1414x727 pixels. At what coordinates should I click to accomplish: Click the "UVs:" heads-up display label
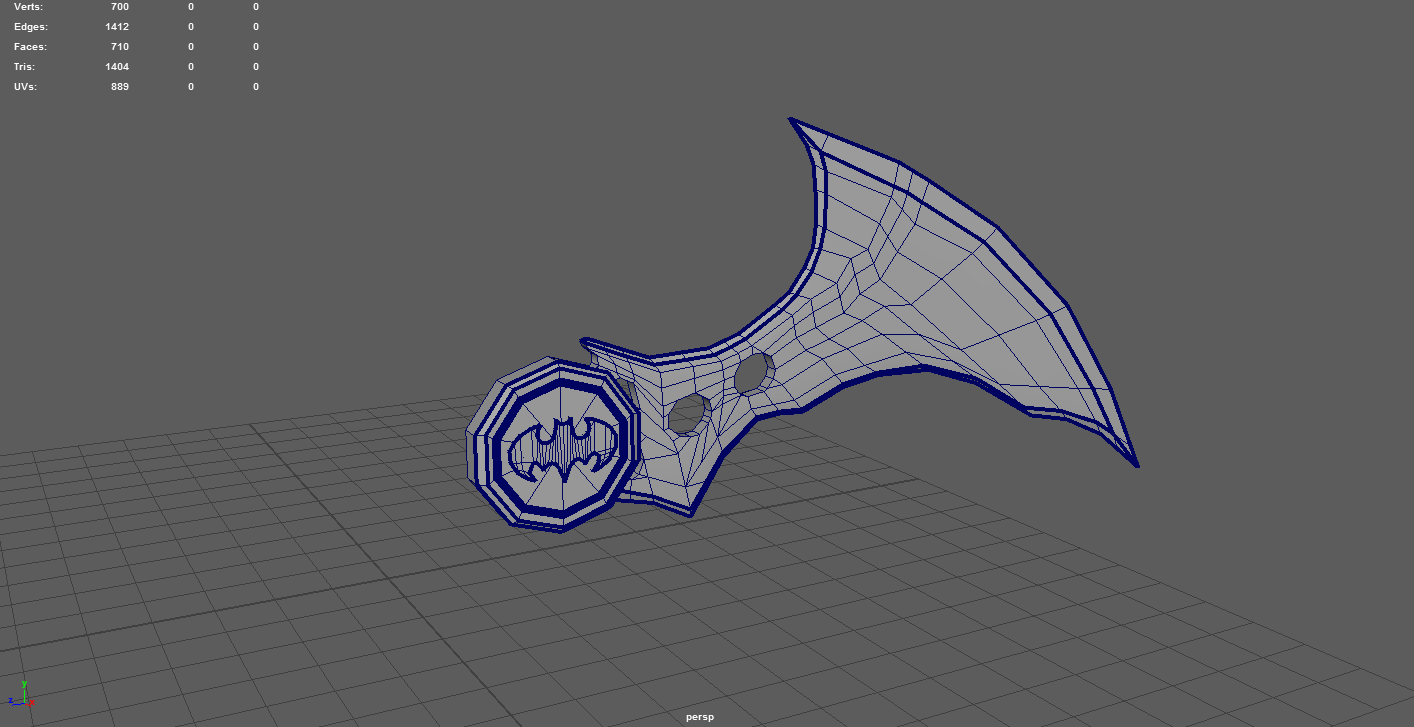click(25, 87)
